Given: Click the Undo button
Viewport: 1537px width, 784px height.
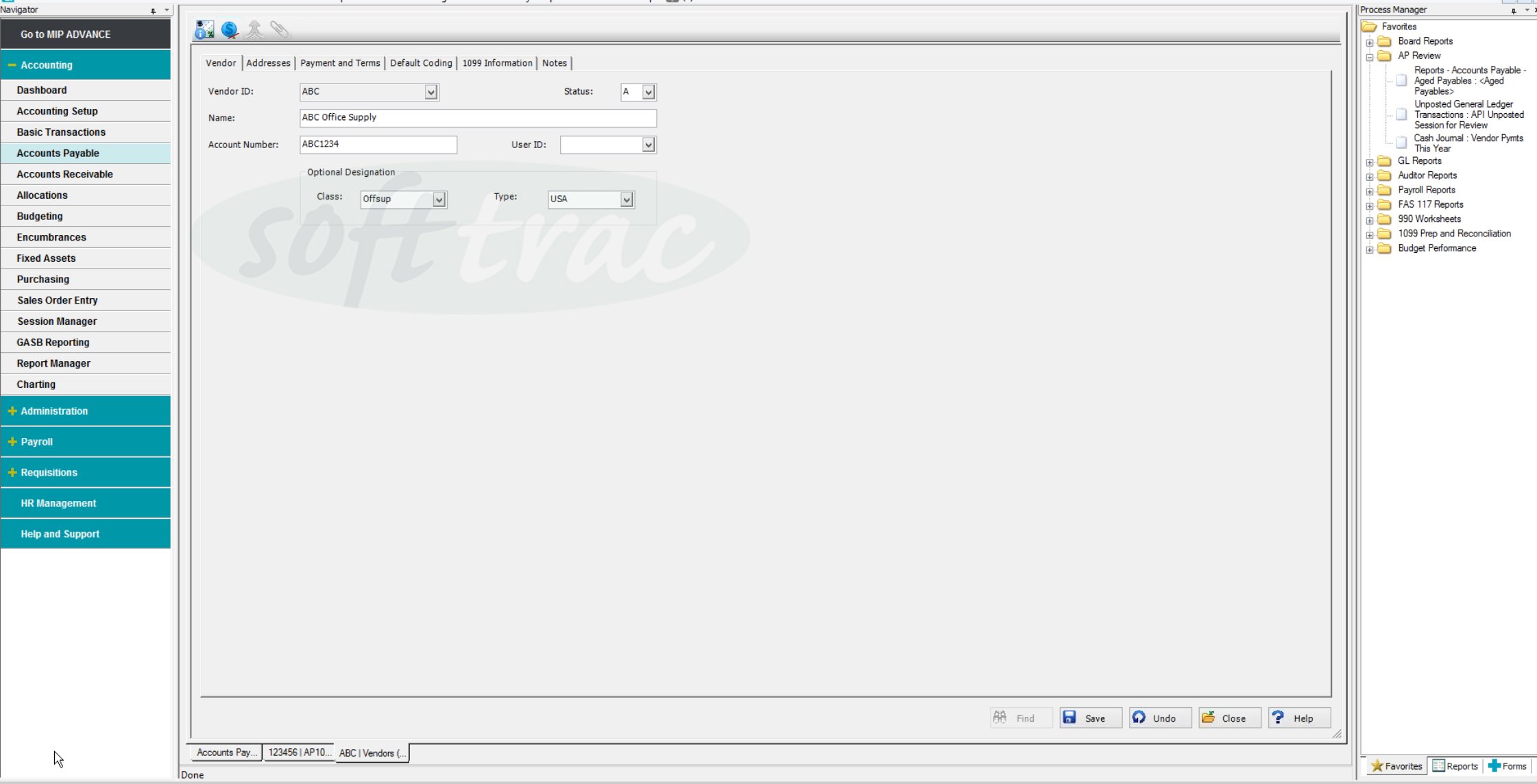Looking at the screenshot, I should click(x=1160, y=718).
